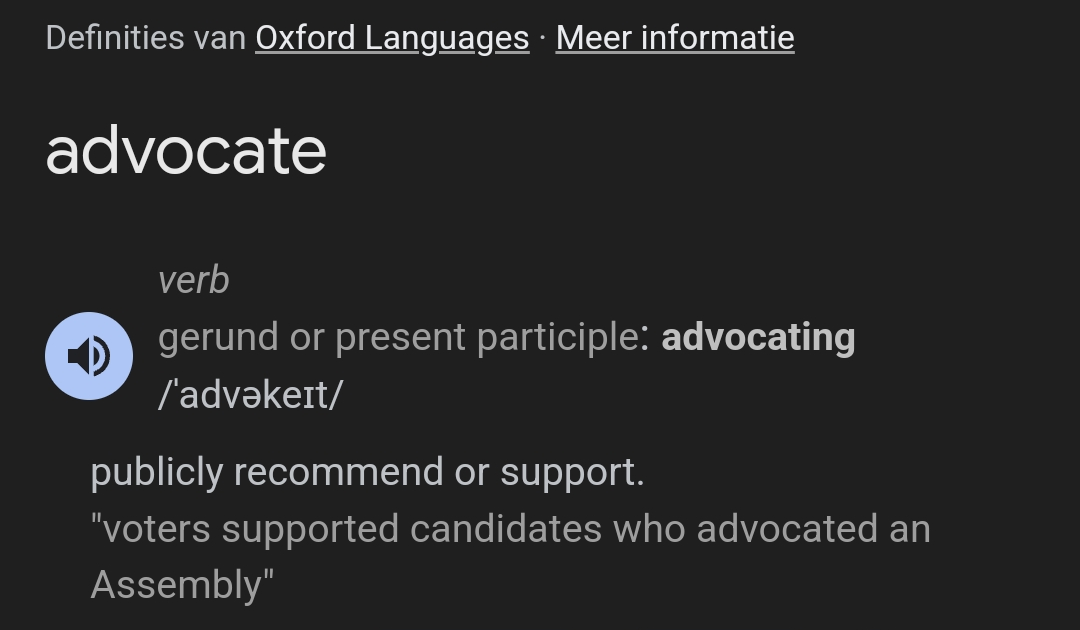Click the word "support." ending the definition
The width and height of the screenshot is (1080, 630).
point(572,472)
